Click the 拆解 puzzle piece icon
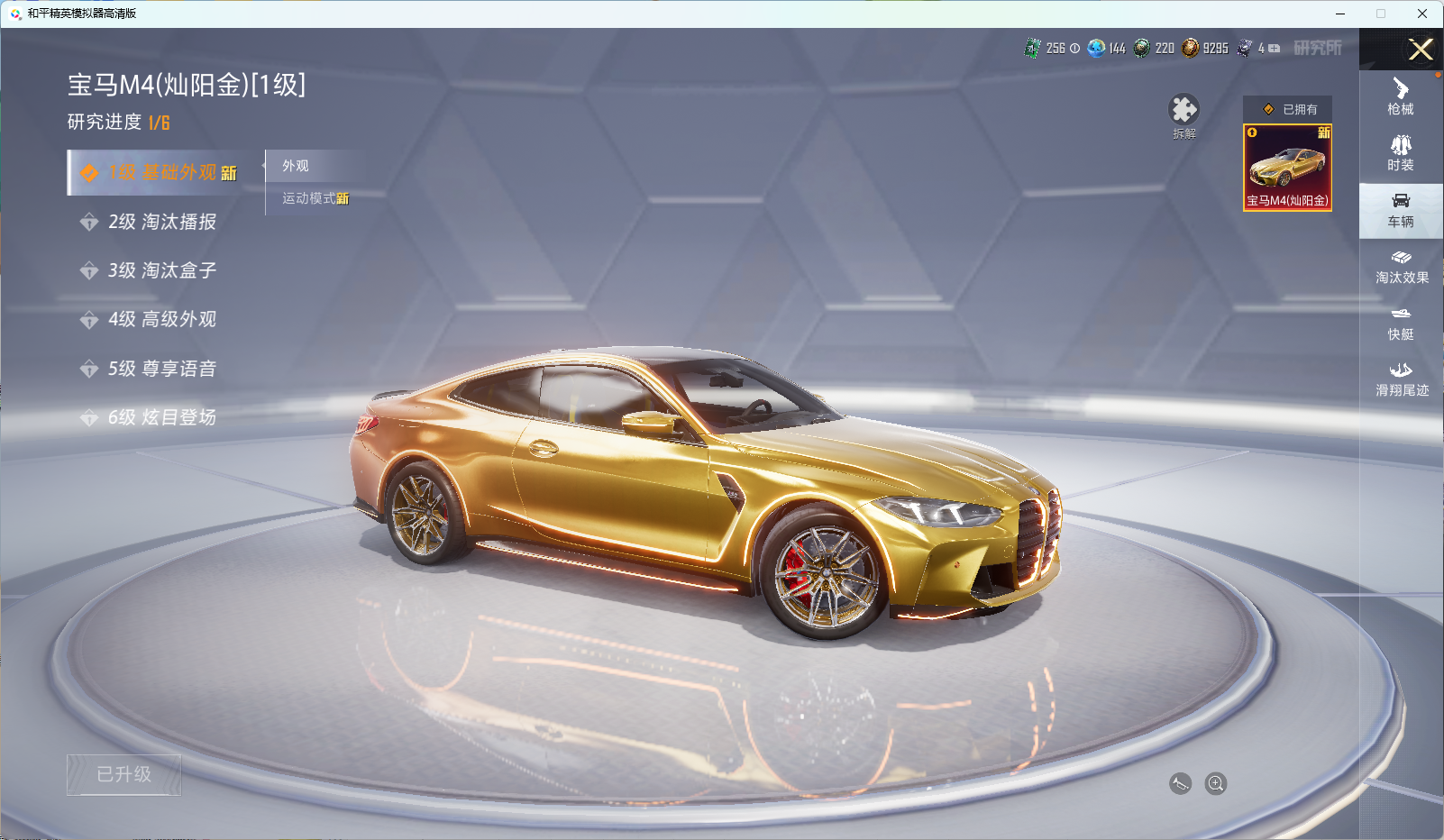The width and height of the screenshot is (1444, 840). pyautogui.click(x=1184, y=110)
